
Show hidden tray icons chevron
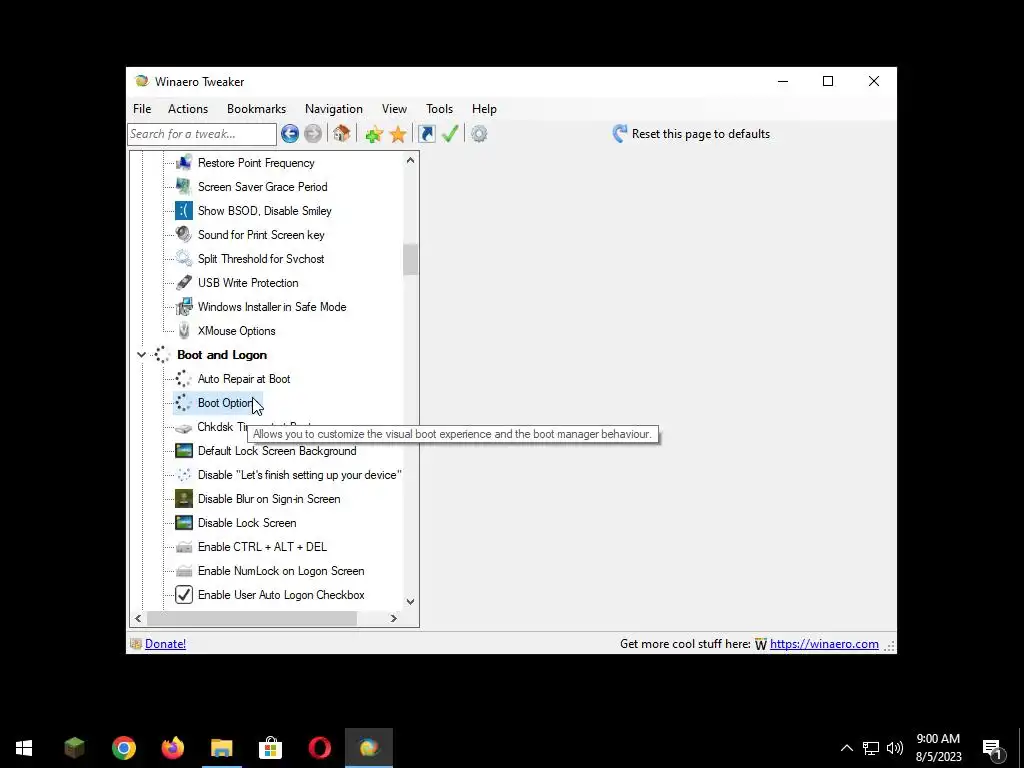pyautogui.click(x=846, y=748)
